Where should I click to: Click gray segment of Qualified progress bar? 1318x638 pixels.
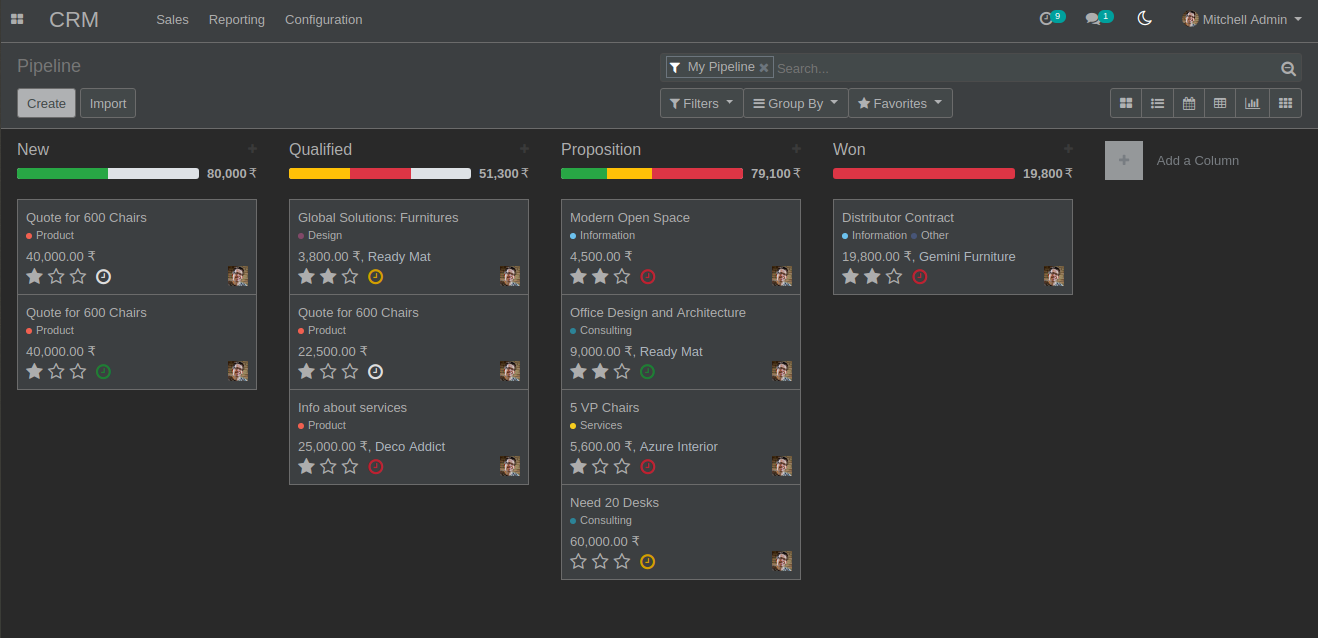441,173
